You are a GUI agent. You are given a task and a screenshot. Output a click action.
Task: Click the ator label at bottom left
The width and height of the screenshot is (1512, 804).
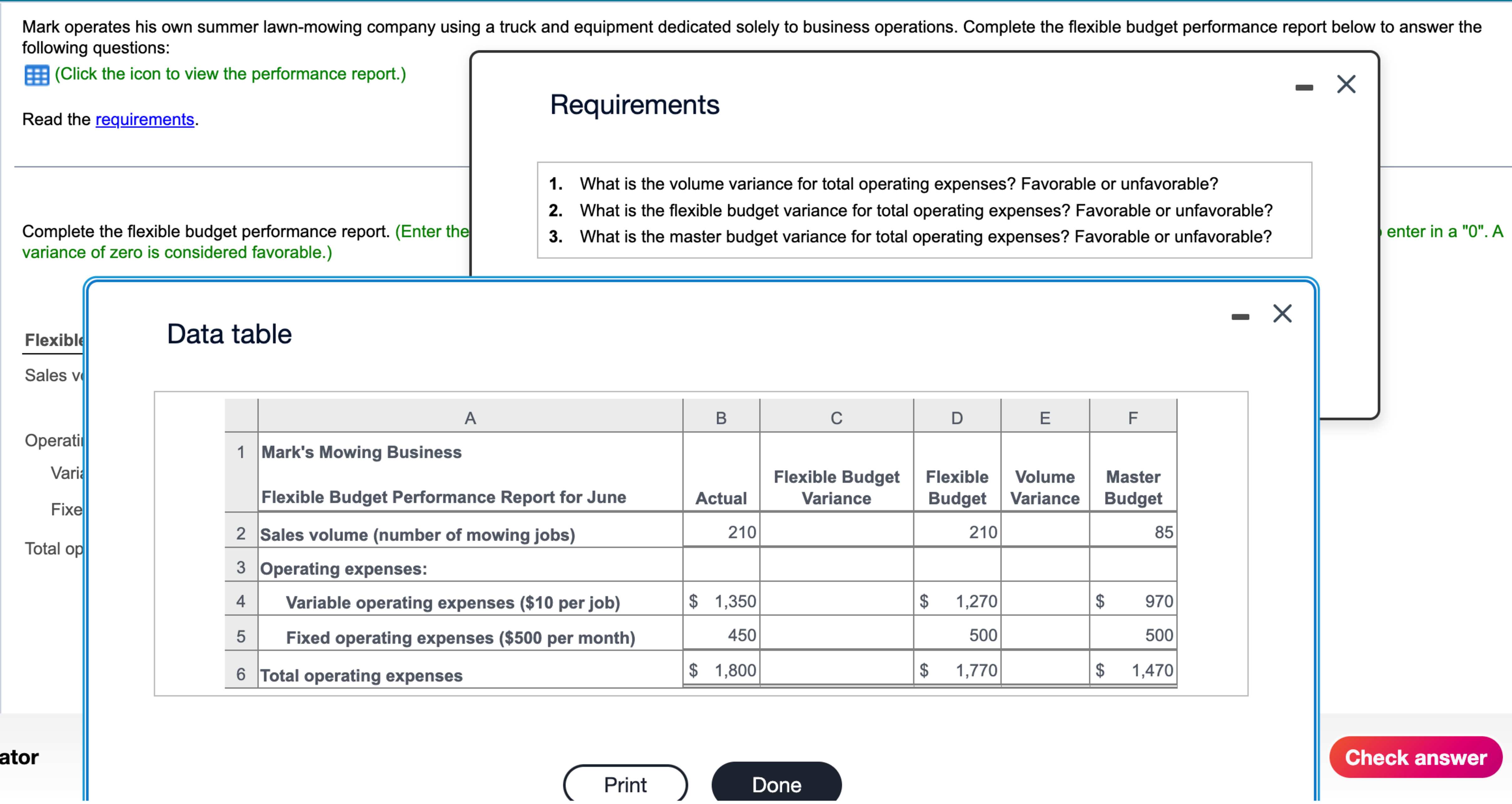click(x=19, y=758)
